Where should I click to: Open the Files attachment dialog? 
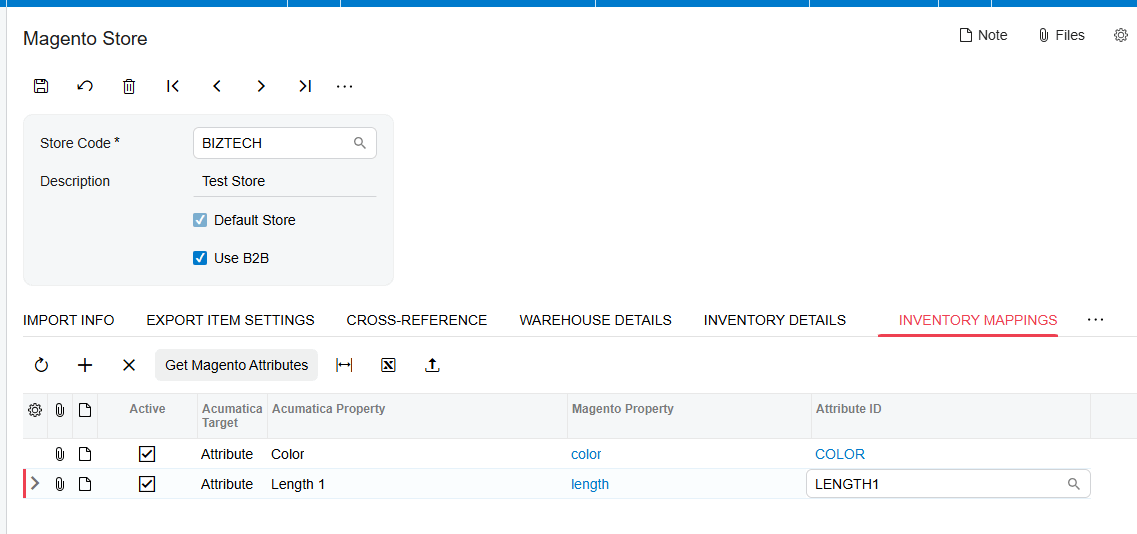pyautogui.click(x=1062, y=35)
